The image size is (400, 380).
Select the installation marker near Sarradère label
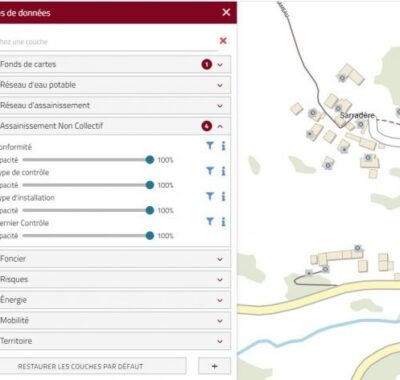point(360,124)
